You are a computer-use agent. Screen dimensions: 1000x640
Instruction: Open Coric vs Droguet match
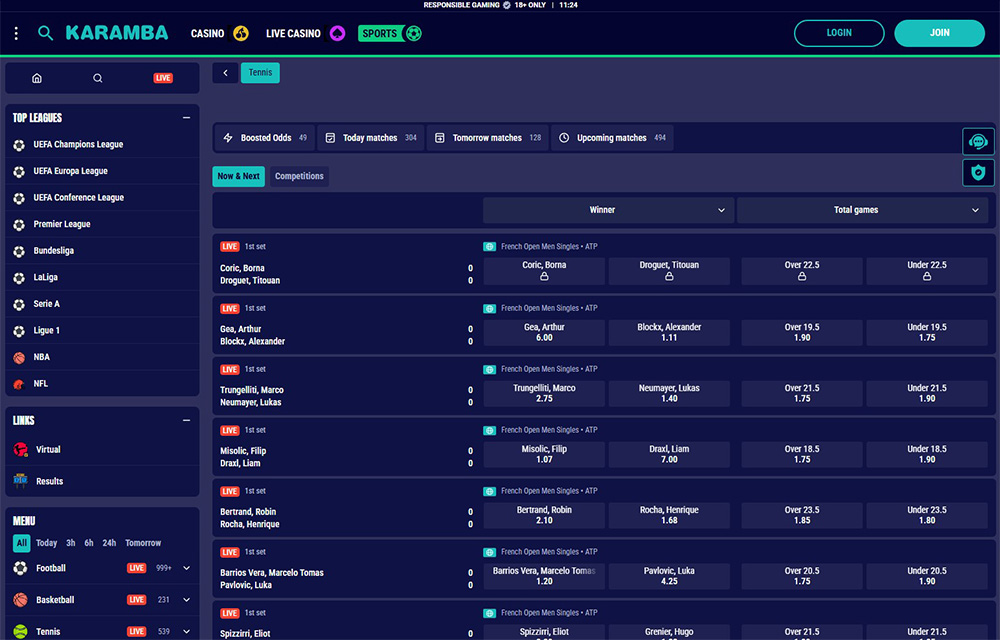pos(346,274)
